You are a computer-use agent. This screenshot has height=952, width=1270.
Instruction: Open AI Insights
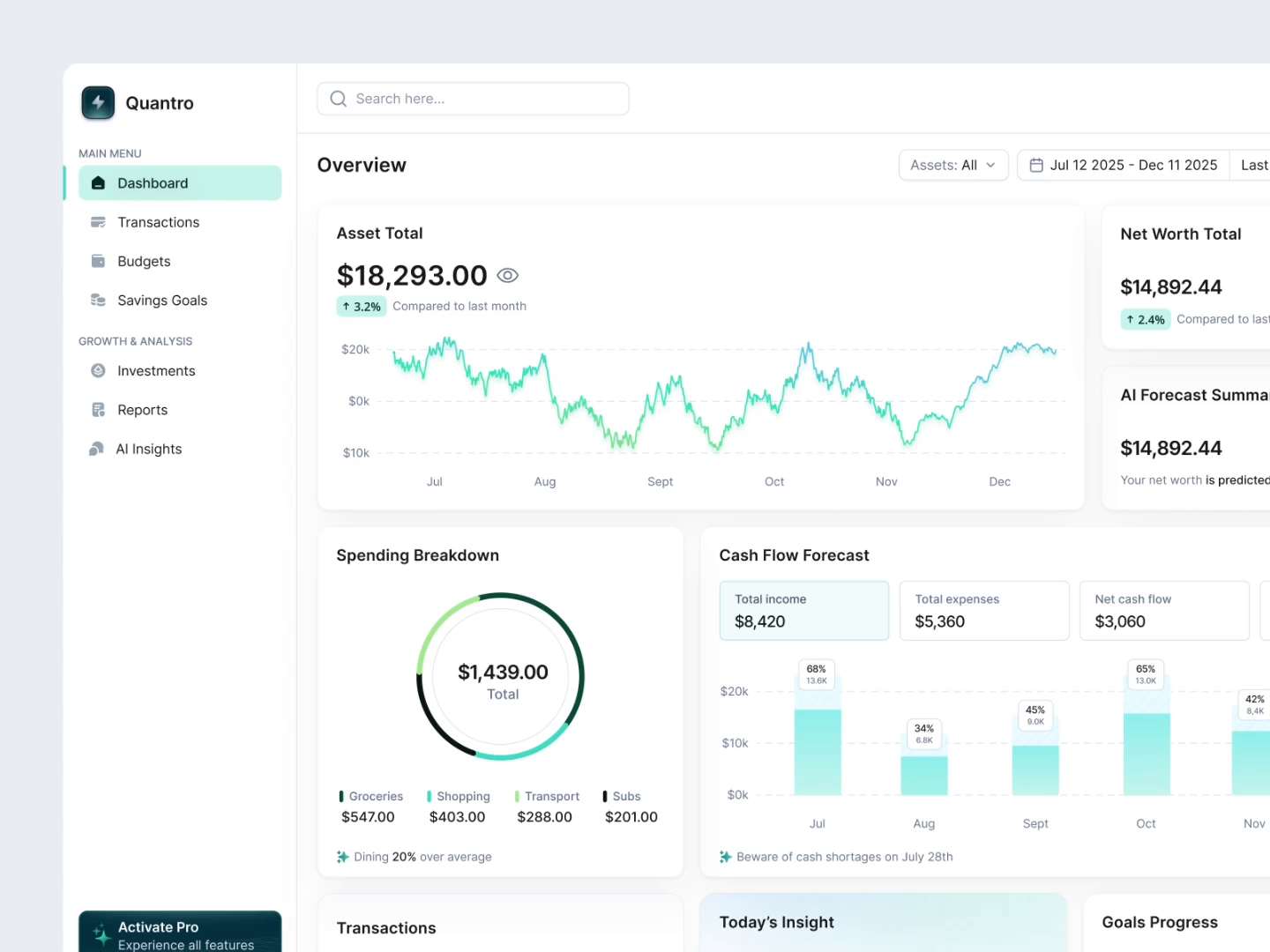[x=147, y=448]
